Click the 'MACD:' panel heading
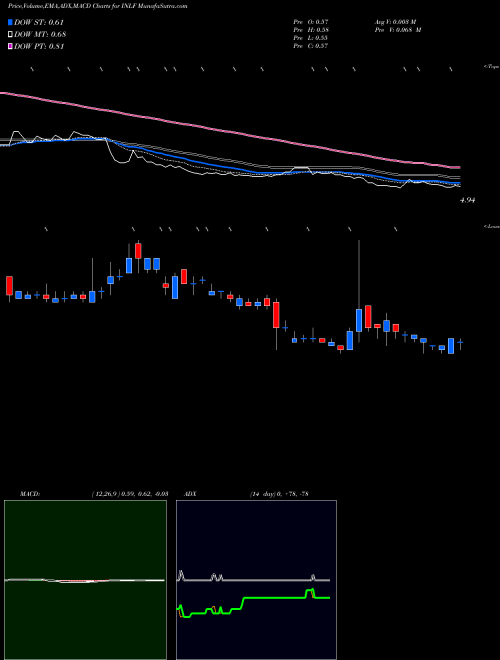 click(29, 494)
